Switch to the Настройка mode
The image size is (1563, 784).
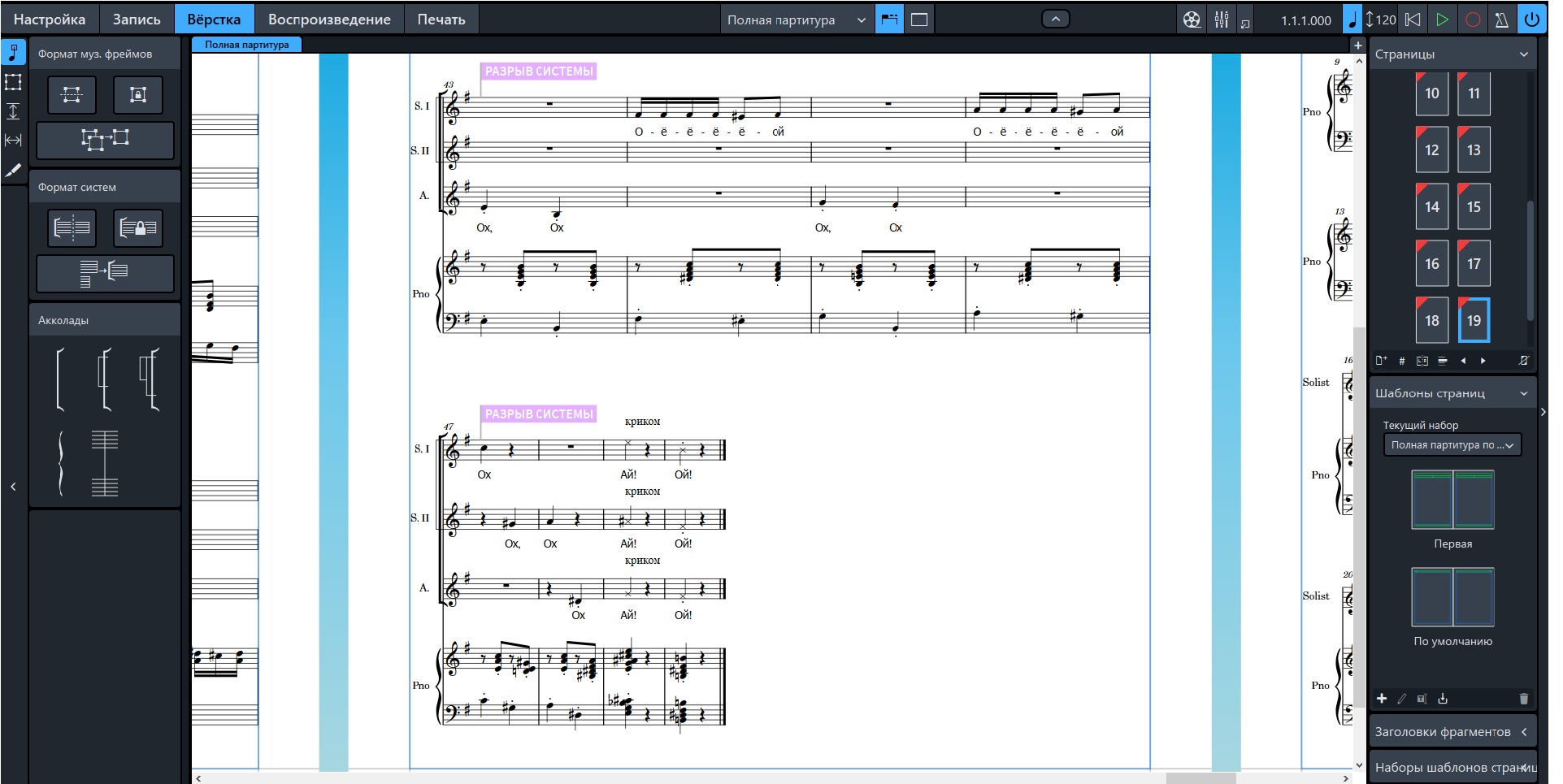[x=50, y=19]
